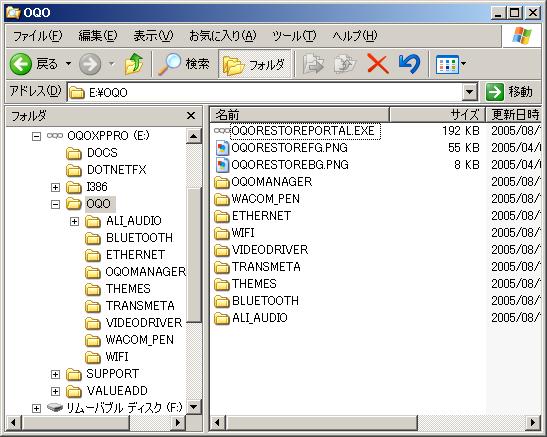Select WIFI folder icon in file list

[x=222, y=233]
